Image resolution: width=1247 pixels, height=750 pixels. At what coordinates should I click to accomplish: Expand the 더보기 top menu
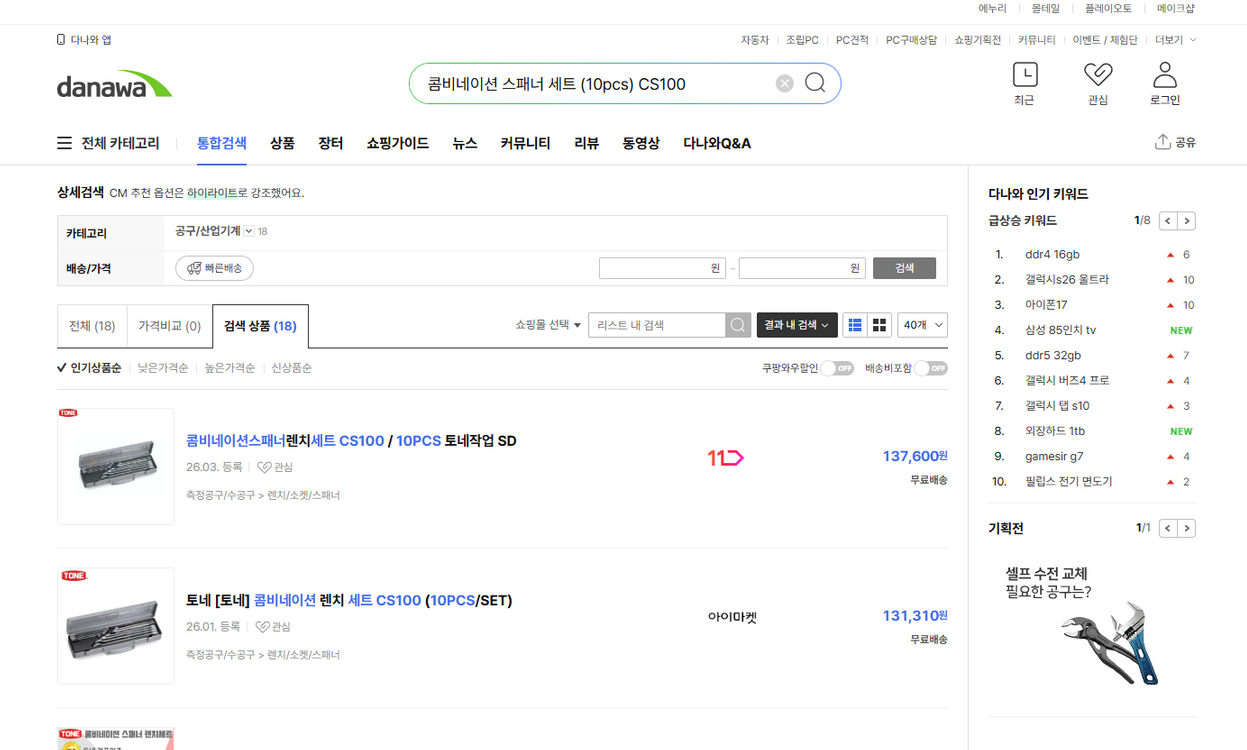pos(1176,40)
